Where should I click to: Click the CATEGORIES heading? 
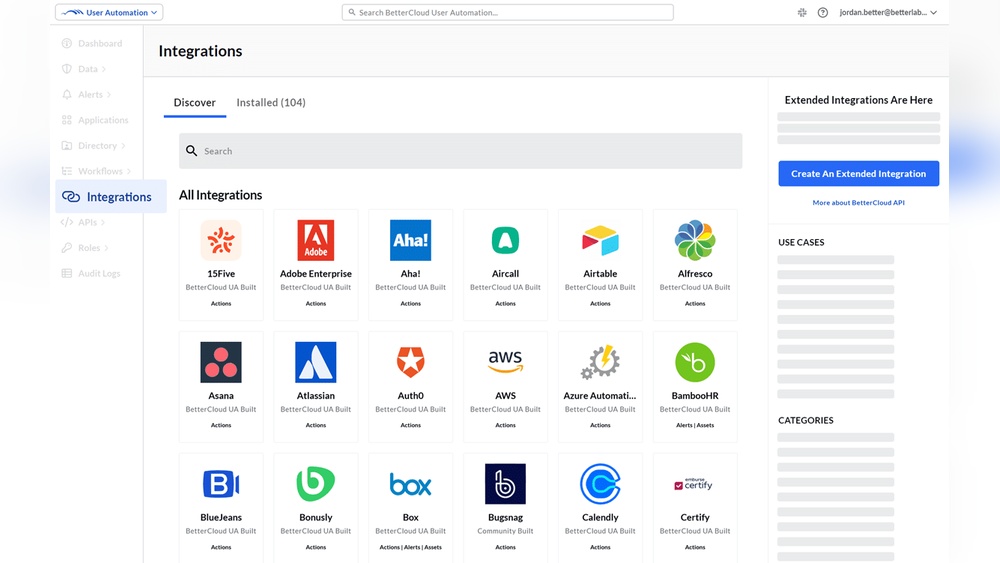click(805, 420)
